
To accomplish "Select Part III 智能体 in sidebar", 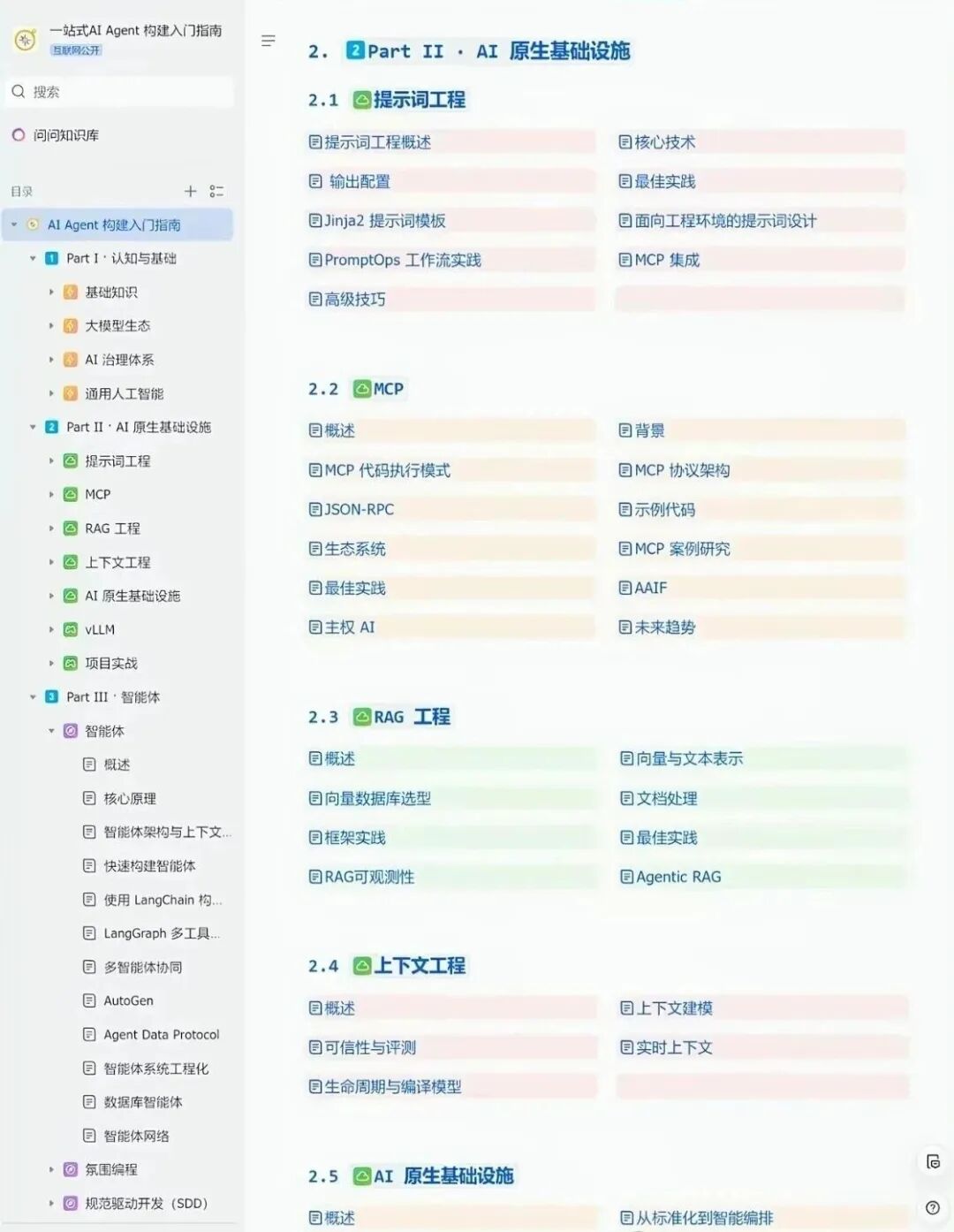I will pyautogui.click(x=113, y=697).
